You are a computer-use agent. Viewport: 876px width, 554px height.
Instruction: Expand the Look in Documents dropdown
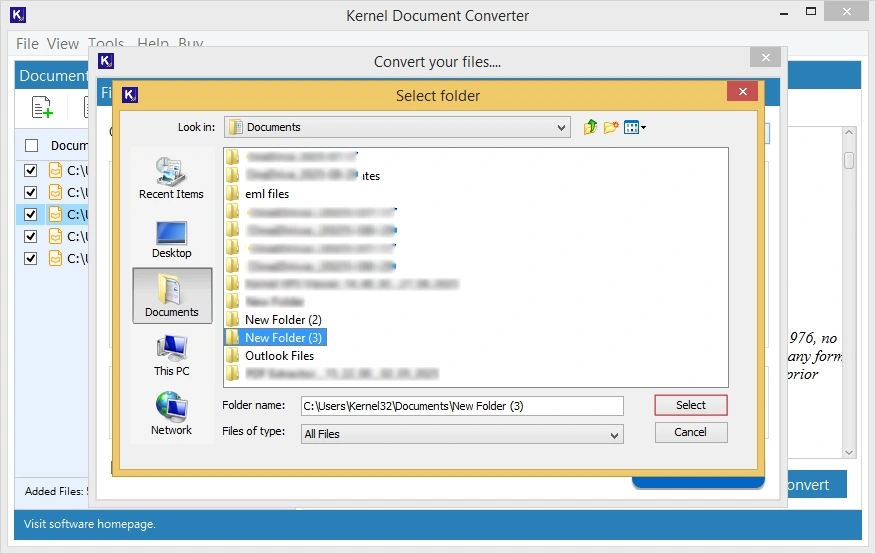562,127
